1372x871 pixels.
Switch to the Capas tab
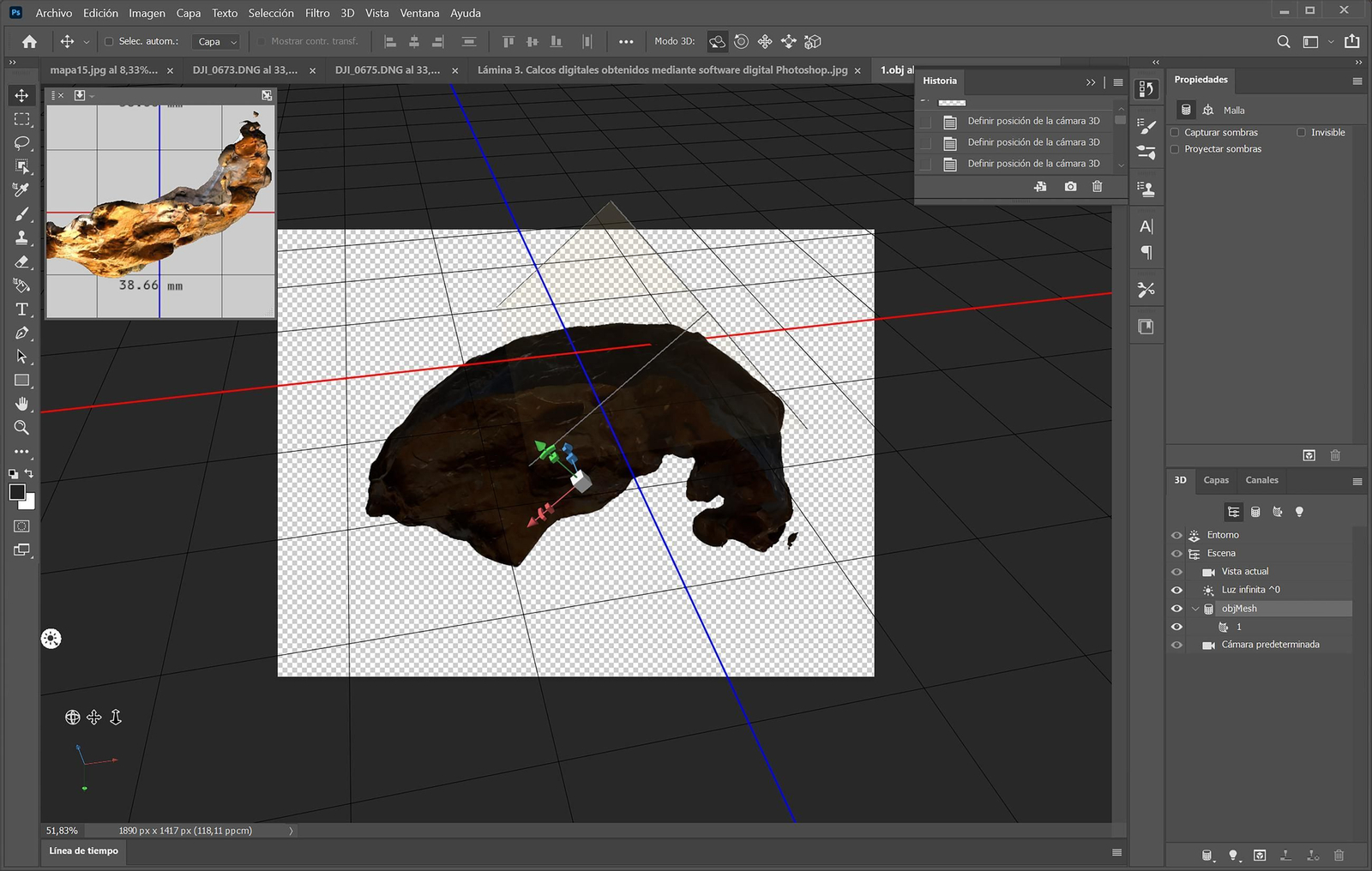1216,480
